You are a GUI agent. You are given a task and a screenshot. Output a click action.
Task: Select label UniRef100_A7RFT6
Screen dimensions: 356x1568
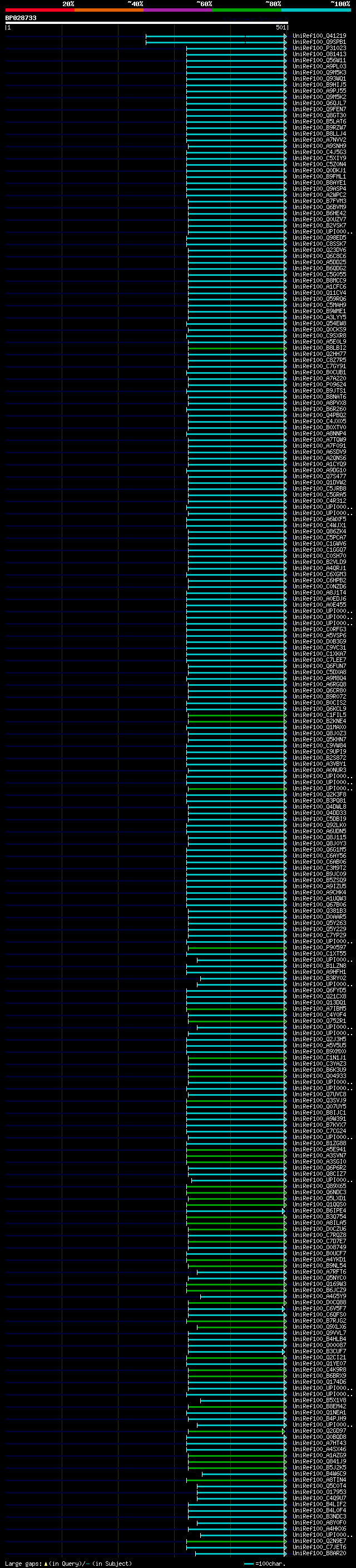coord(319,1272)
